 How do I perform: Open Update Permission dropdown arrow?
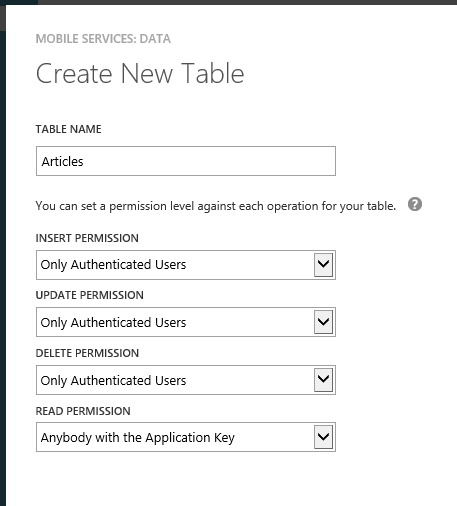323,322
